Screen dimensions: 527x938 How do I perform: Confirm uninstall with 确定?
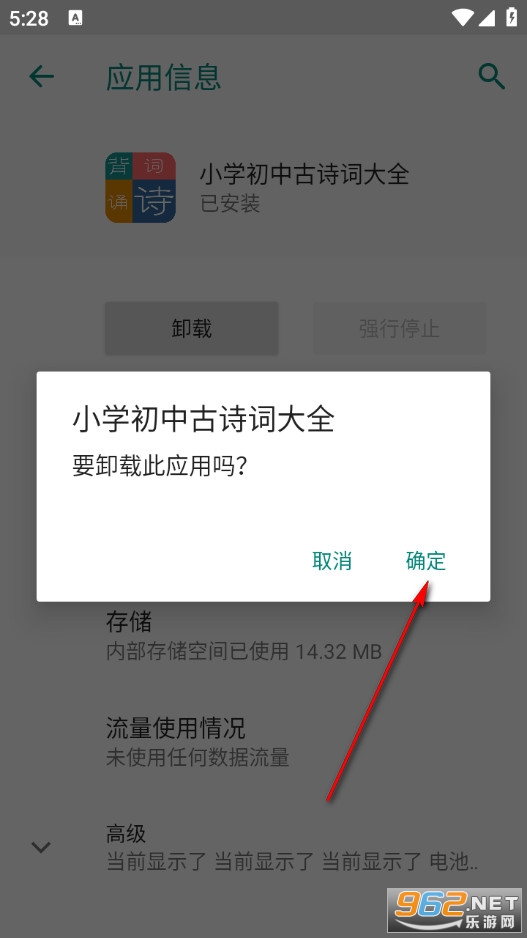(426, 561)
